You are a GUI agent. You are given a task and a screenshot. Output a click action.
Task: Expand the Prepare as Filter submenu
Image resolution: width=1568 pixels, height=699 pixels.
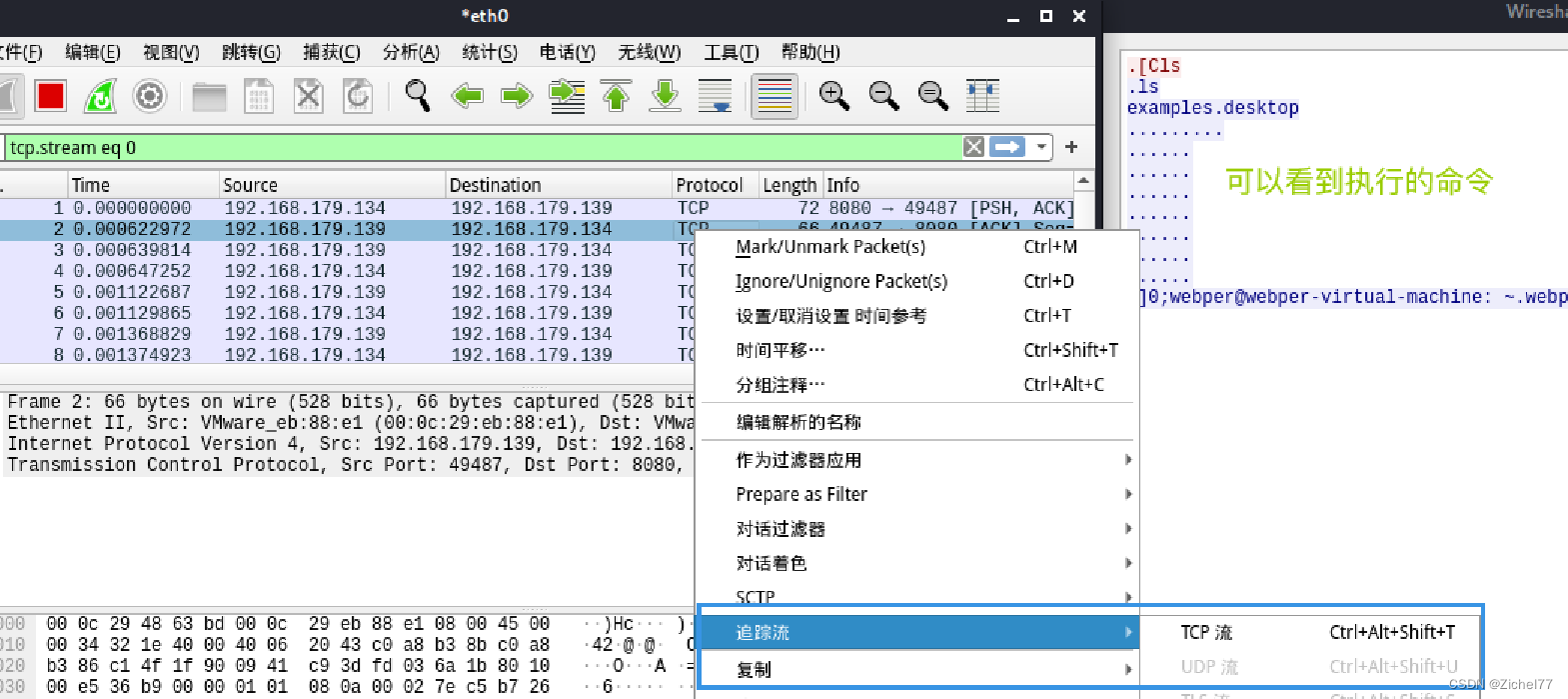[917, 494]
